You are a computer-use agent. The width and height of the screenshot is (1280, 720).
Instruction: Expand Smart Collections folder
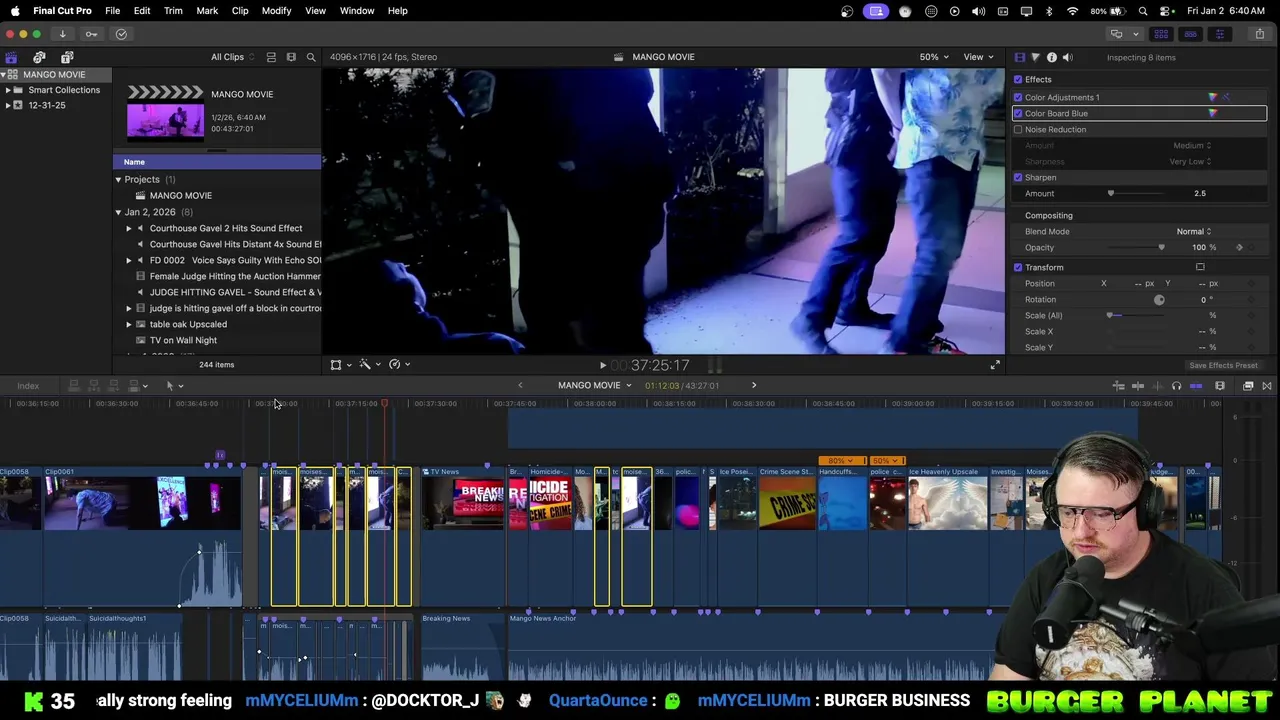[8, 90]
